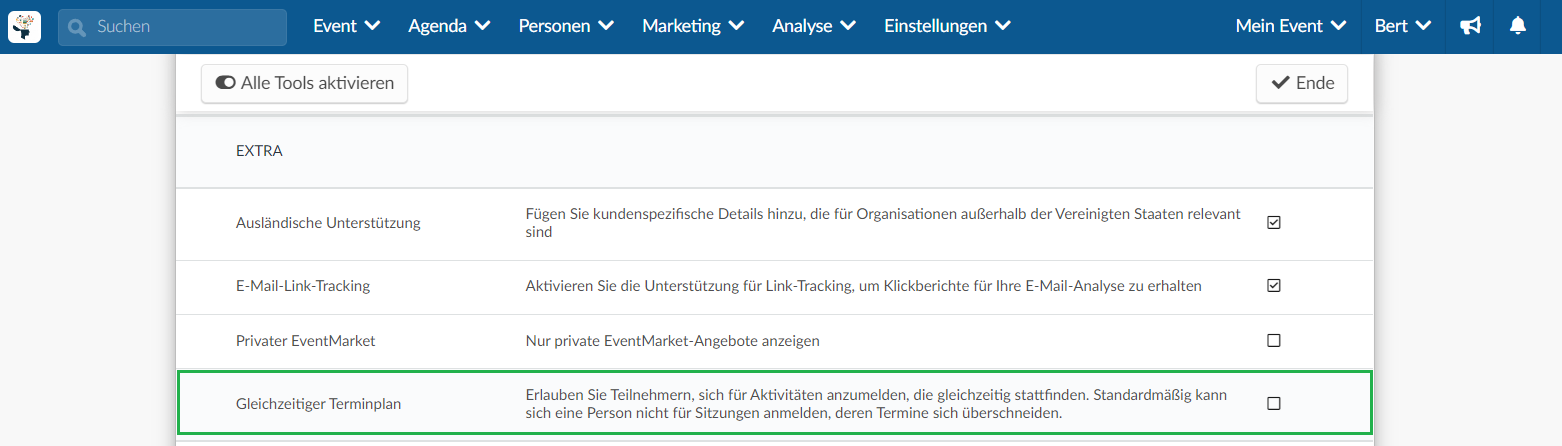Click the description 'Nur private EventMarket-Angebote anzeigen'
The image size is (1562, 446).
(673, 341)
